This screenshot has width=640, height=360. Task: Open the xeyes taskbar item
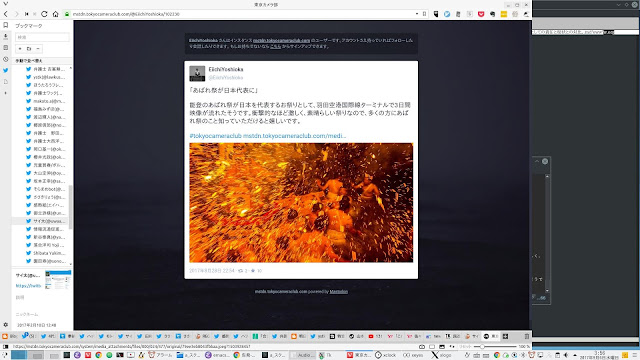(413, 355)
